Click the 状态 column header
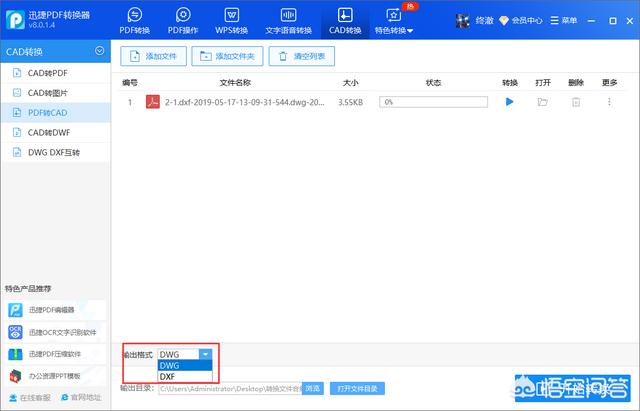The image size is (640, 411). coord(433,83)
